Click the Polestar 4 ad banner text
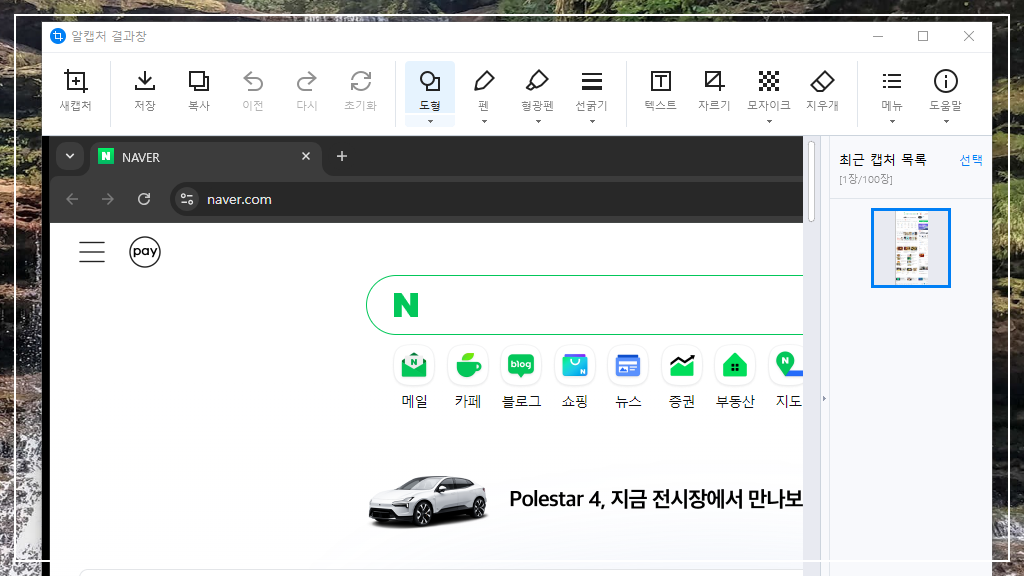 pyautogui.click(x=656, y=499)
